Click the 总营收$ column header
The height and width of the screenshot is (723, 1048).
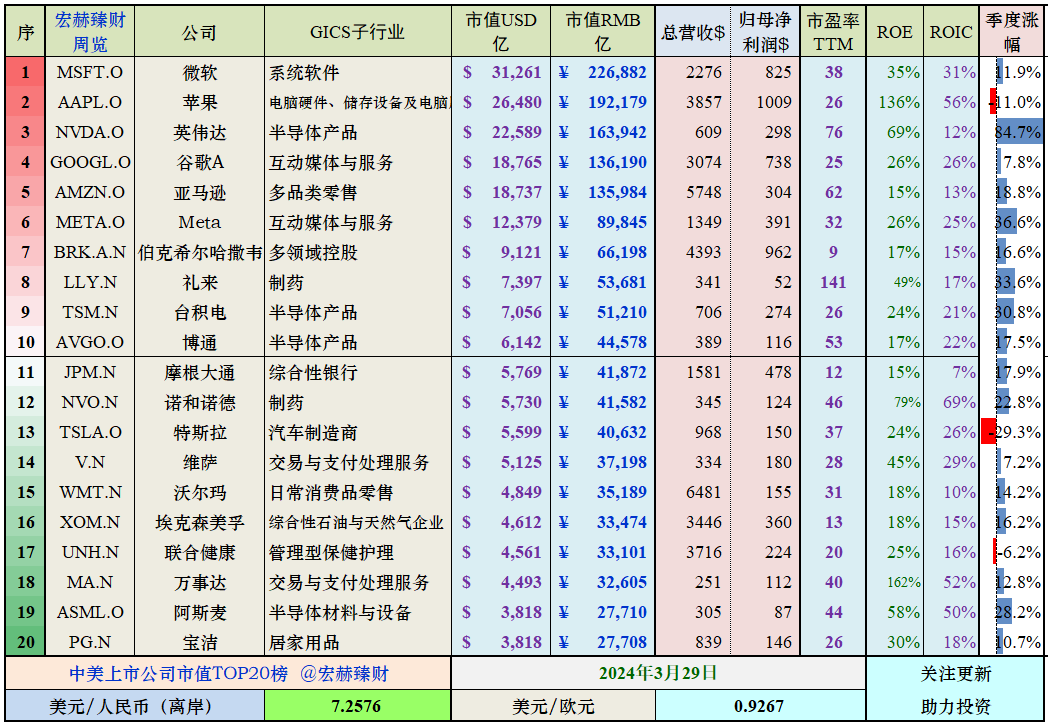(692, 31)
